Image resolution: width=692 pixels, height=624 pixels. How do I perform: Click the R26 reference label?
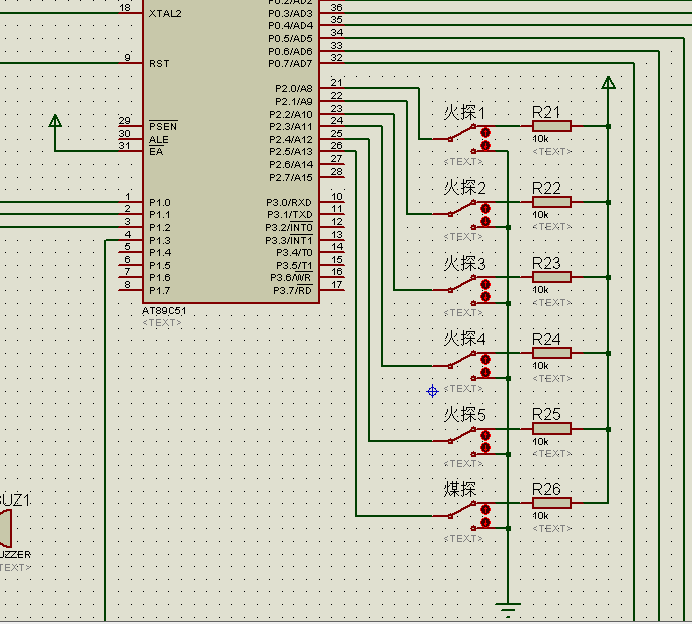pyautogui.click(x=546, y=489)
